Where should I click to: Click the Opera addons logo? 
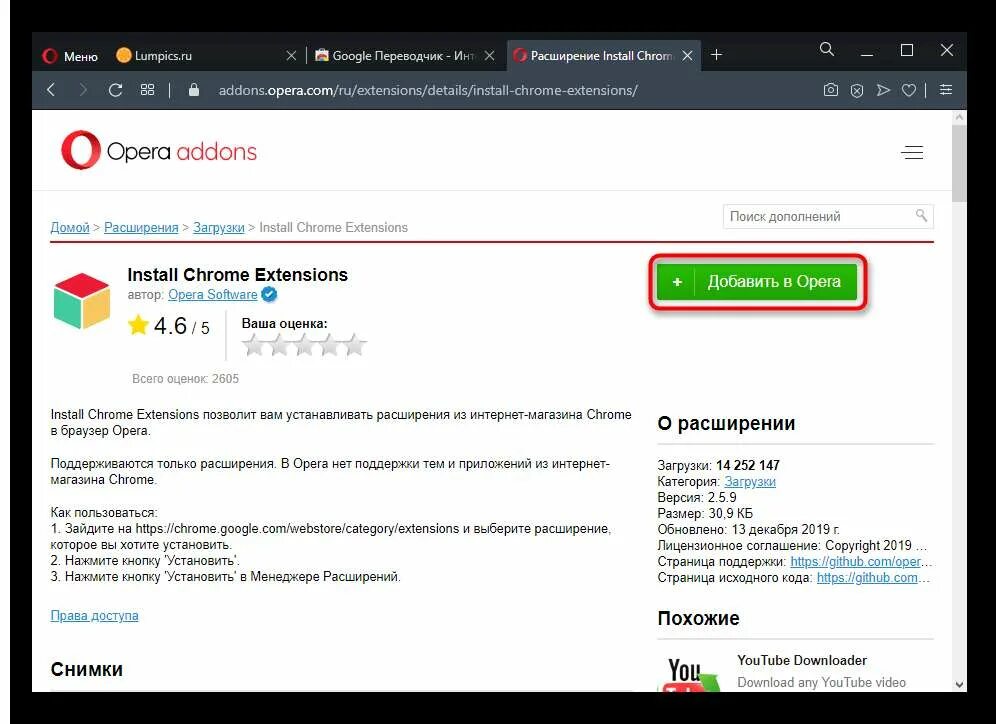coord(159,150)
